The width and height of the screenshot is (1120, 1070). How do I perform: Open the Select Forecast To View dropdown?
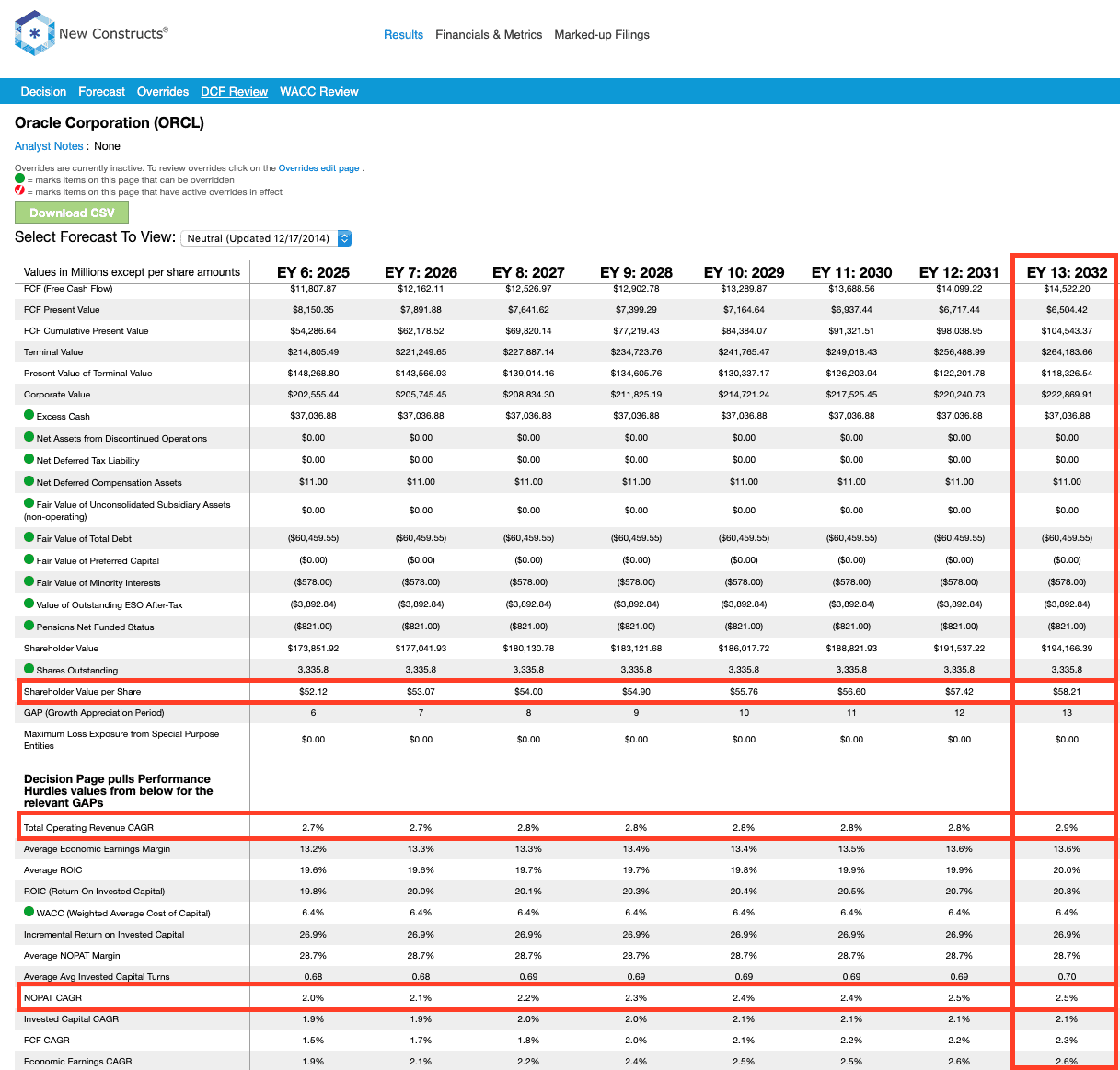coord(267,238)
